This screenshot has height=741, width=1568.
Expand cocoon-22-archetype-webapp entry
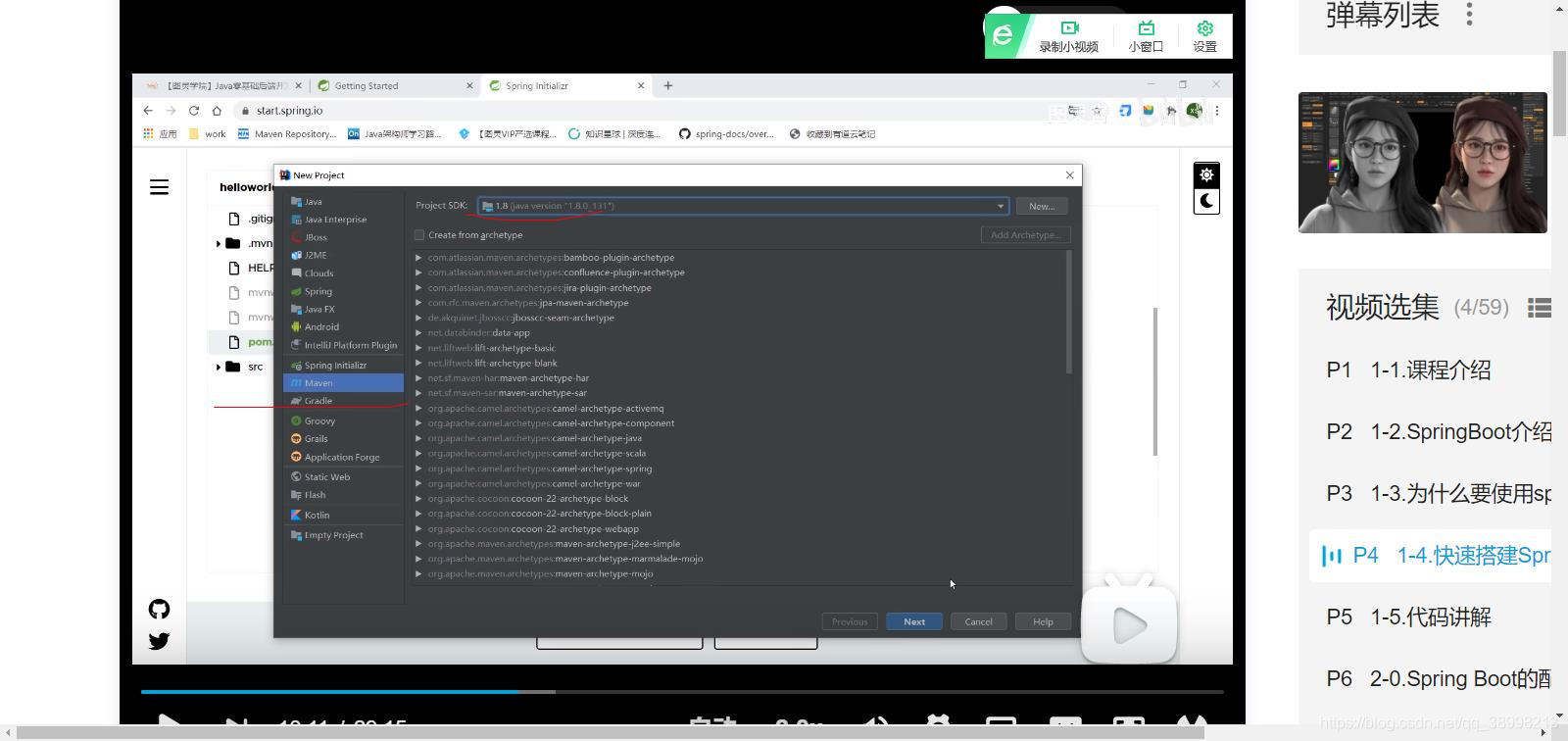[418, 529]
